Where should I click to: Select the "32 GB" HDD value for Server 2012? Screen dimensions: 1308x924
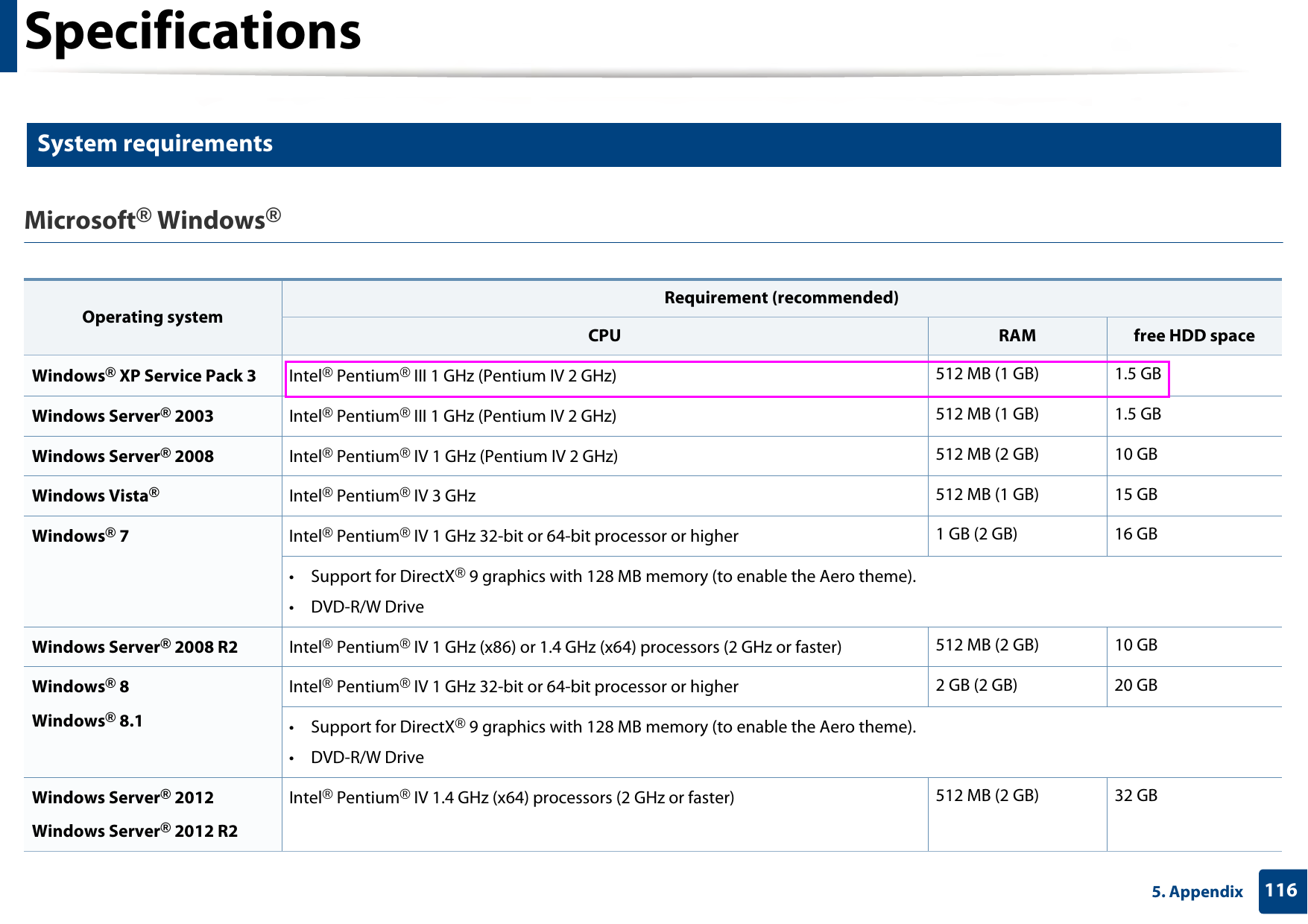coord(1136,795)
